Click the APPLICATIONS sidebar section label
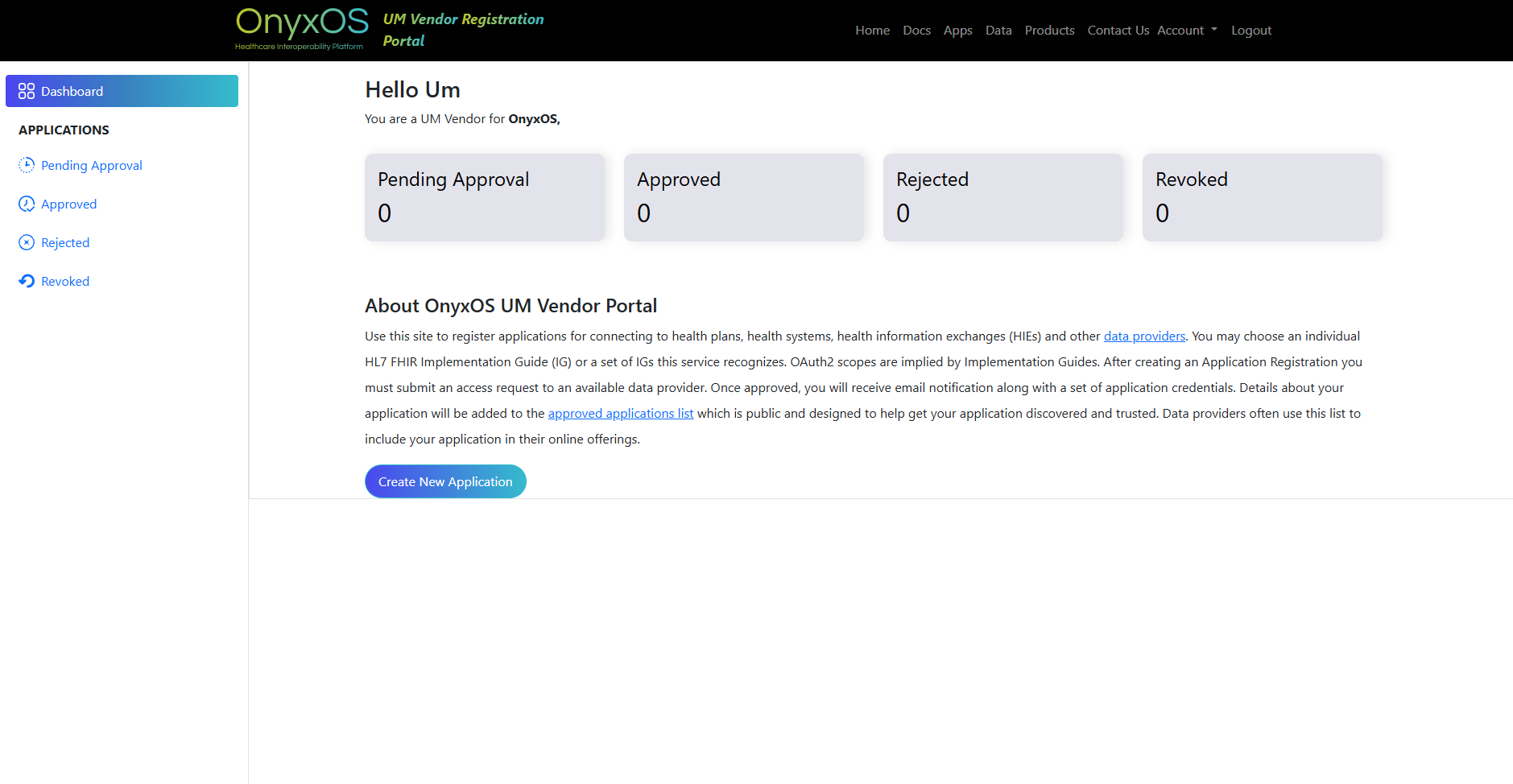1513x784 pixels. tap(64, 130)
